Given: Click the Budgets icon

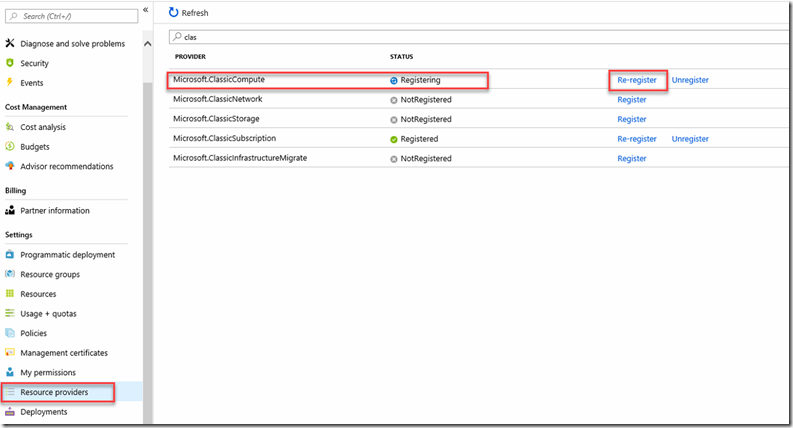Looking at the screenshot, I should click(x=10, y=146).
